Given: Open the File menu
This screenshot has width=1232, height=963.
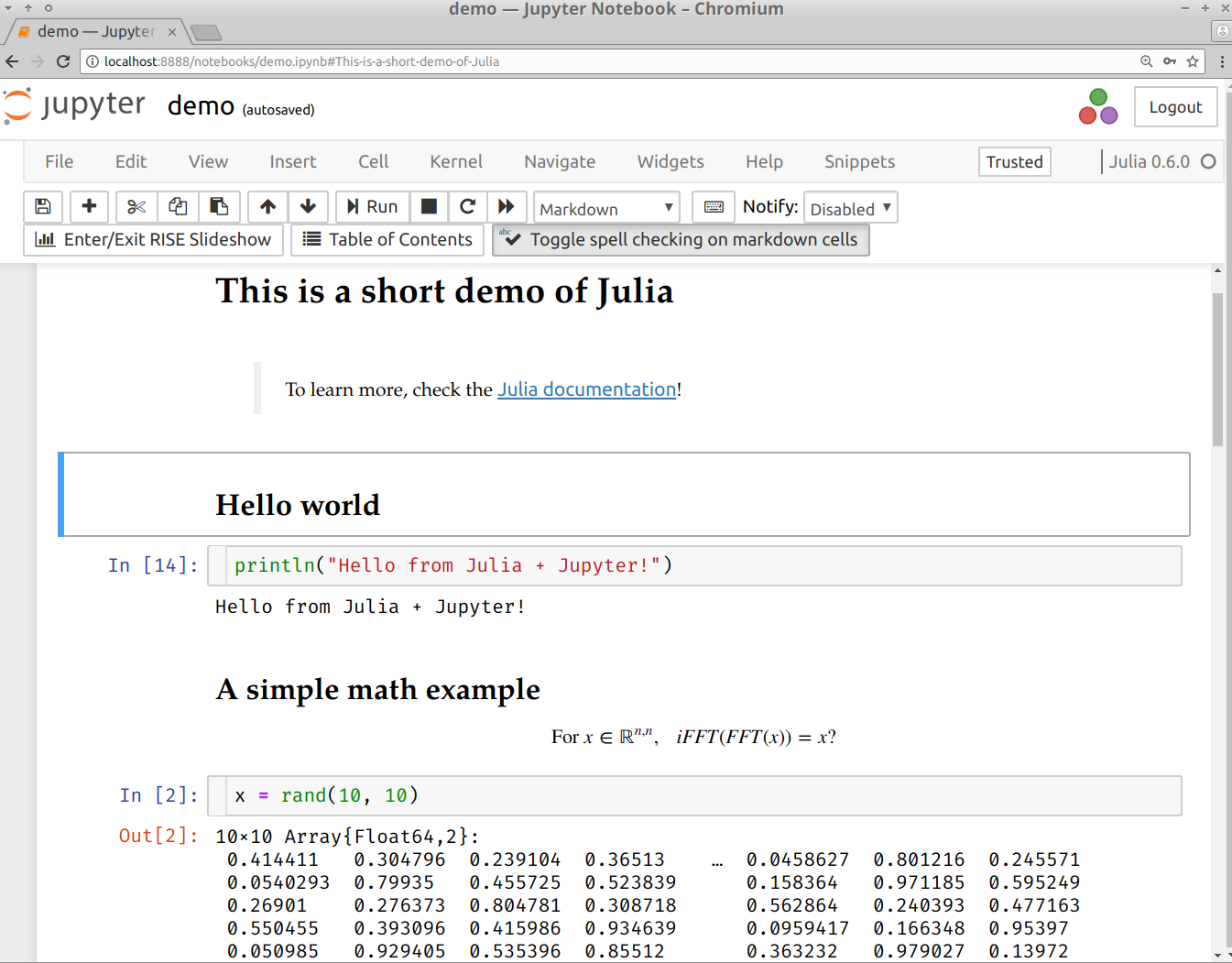Looking at the screenshot, I should 59,161.
